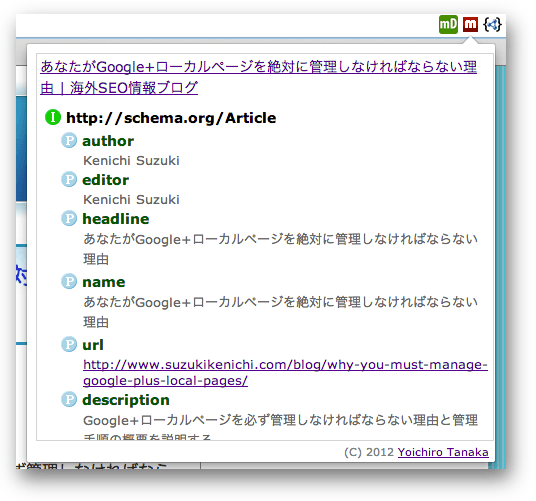Click the description value starting with Google+ローカルページを必ず
Image resolution: width=536 pixels, height=501 pixels.
(x=280, y=426)
